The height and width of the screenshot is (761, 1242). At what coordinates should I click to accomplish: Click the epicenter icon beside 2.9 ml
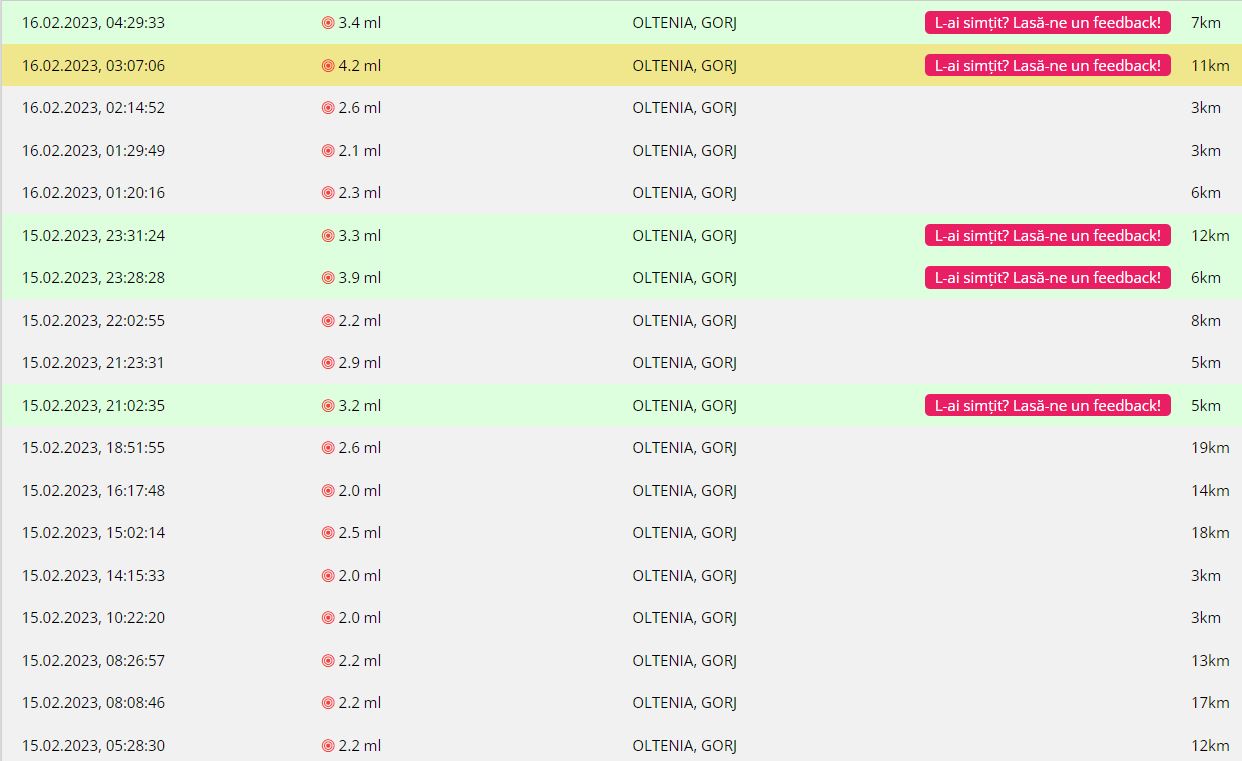click(328, 363)
